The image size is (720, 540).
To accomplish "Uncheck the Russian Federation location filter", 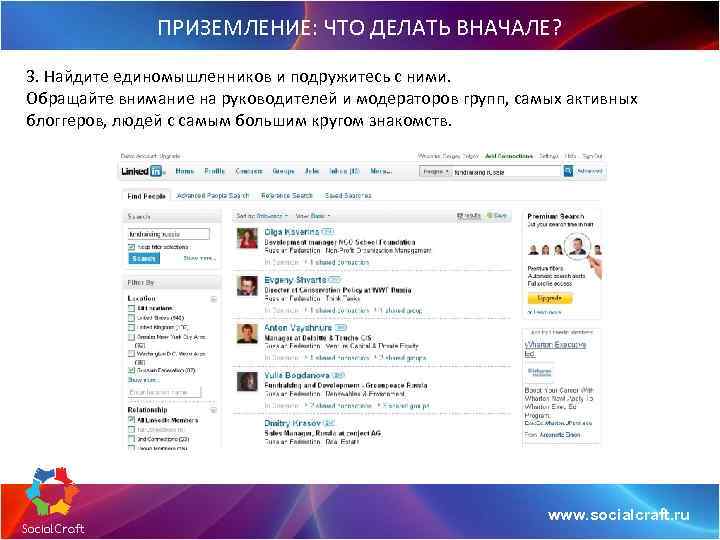I will (x=131, y=370).
